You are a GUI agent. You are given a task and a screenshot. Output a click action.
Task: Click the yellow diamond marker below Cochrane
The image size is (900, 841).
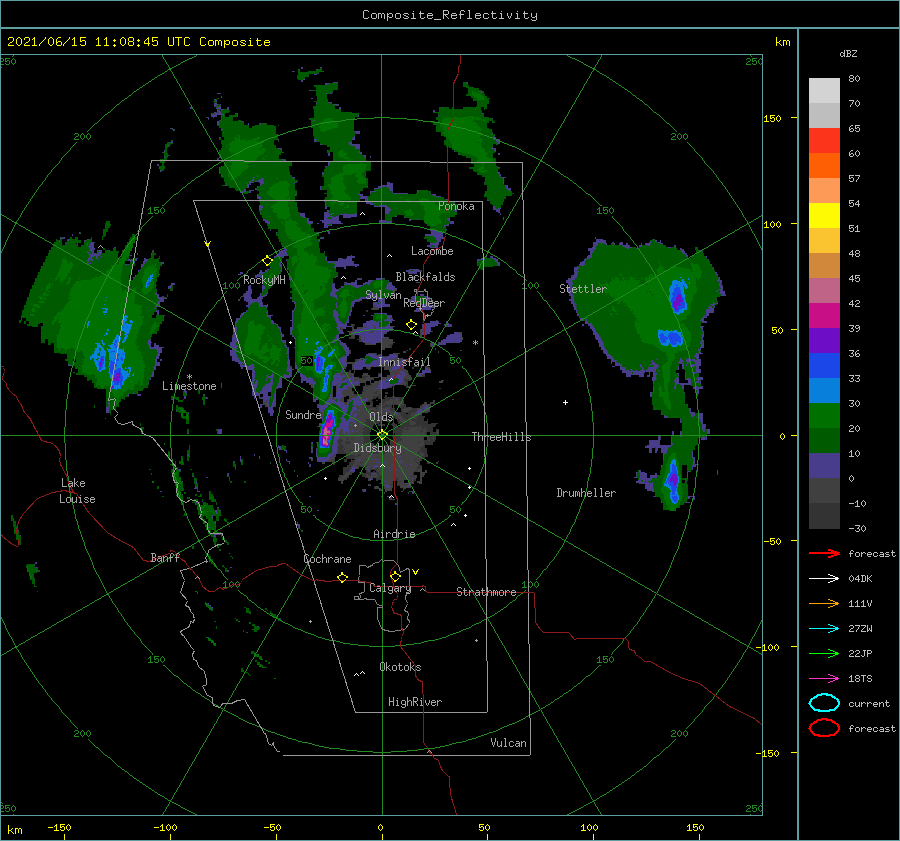[x=343, y=577]
